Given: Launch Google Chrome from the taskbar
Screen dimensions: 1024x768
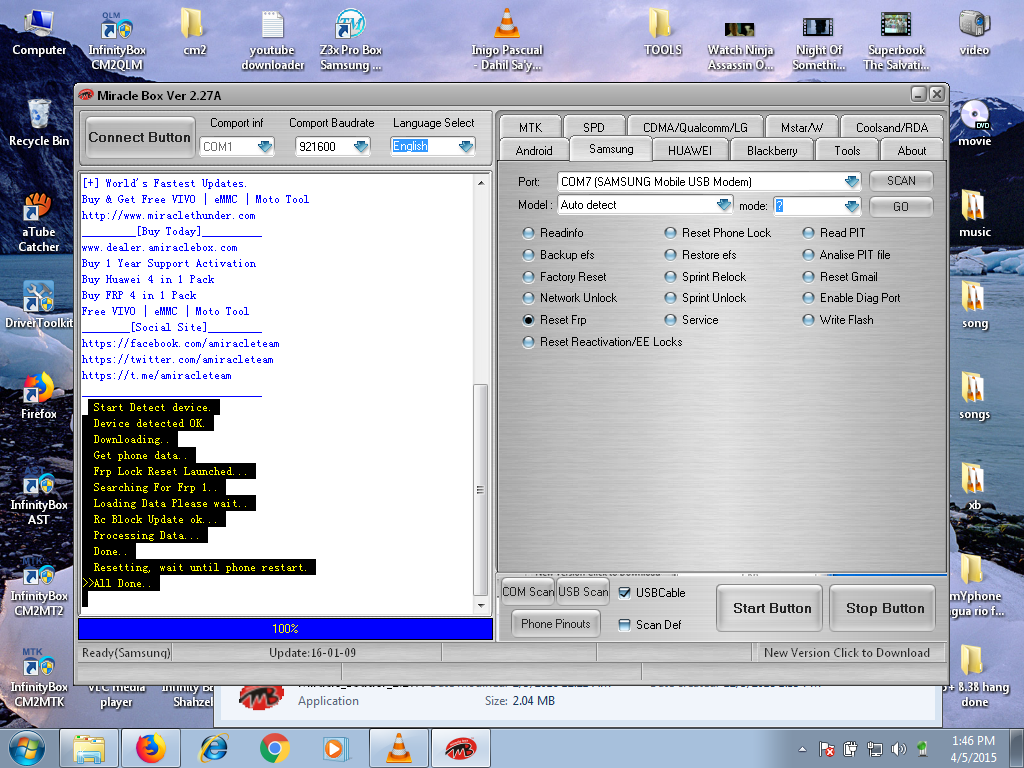Looking at the screenshot, I should click(x=275, y=748).
